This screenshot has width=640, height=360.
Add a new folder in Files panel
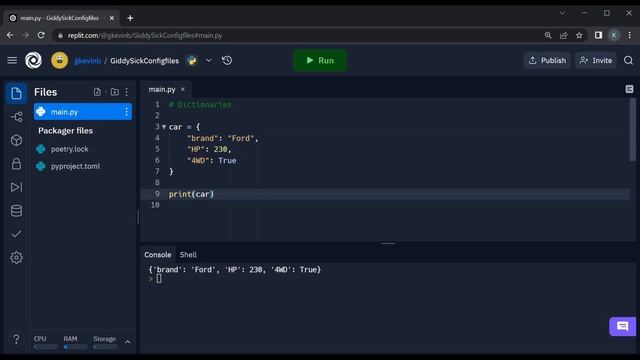(115, 92)
